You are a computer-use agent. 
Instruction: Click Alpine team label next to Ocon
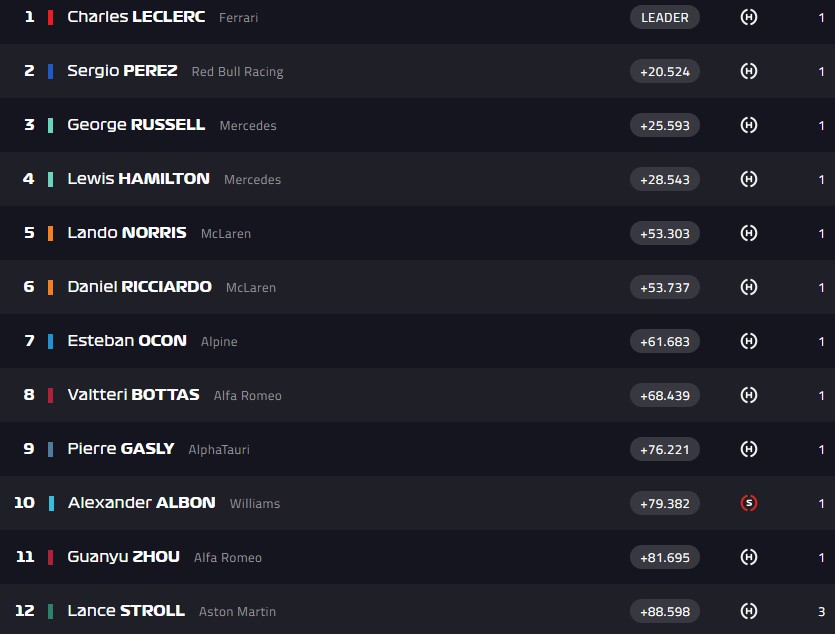pyautogui.click(x=219, y=342)
